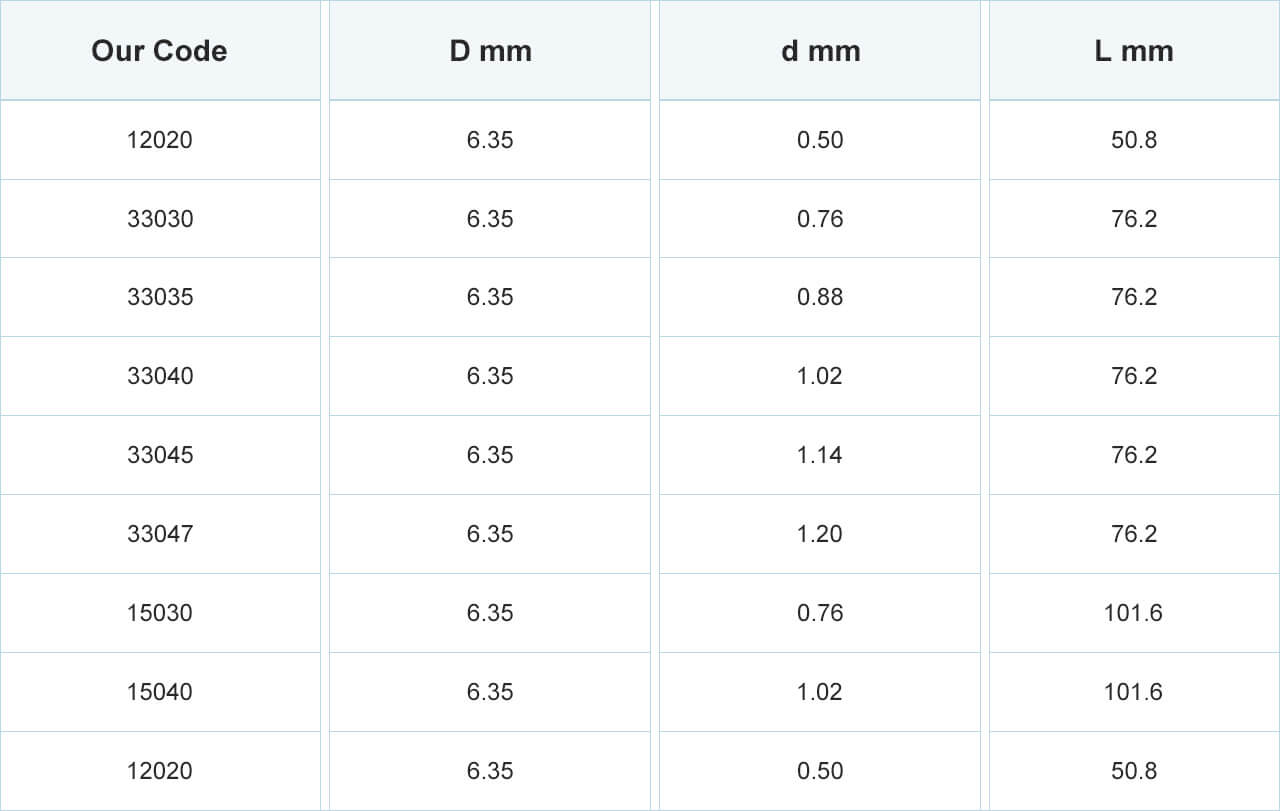Screen dimensions: 1282x811
Task: Select code 33045 cell
Action: coord(160,455)
